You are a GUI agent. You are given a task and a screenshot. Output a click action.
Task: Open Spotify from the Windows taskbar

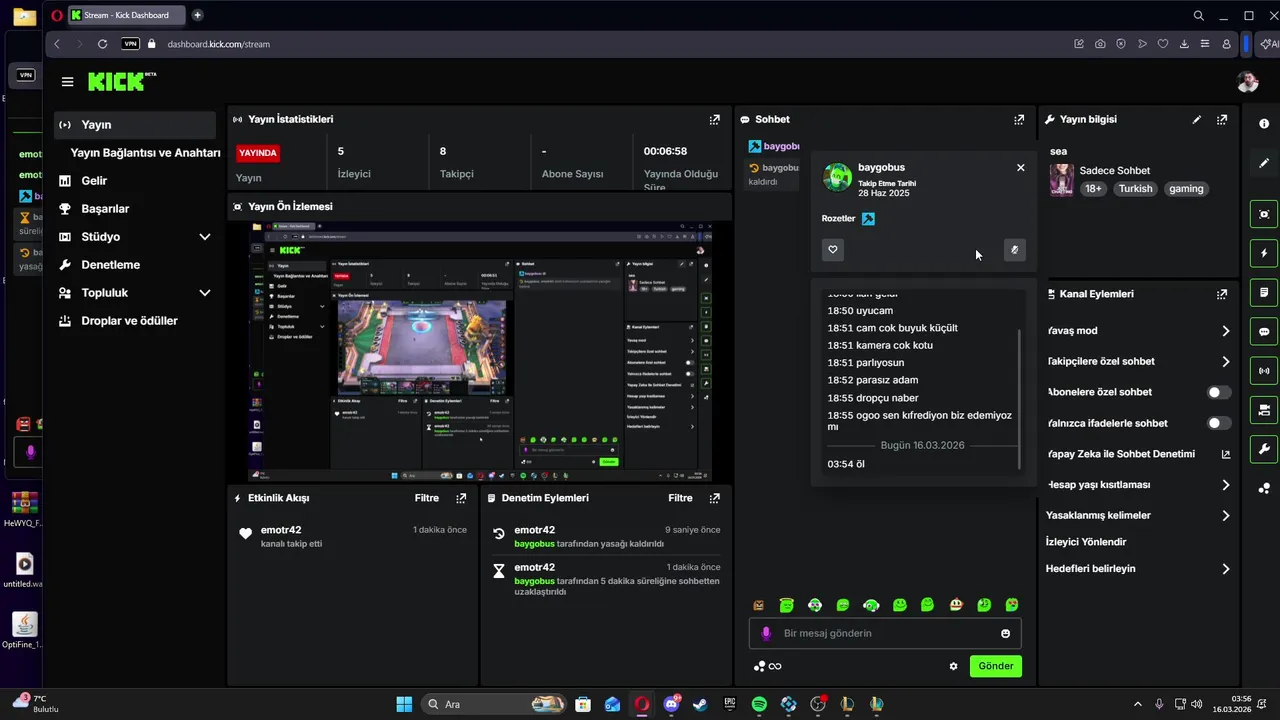[x=759, y=704]
